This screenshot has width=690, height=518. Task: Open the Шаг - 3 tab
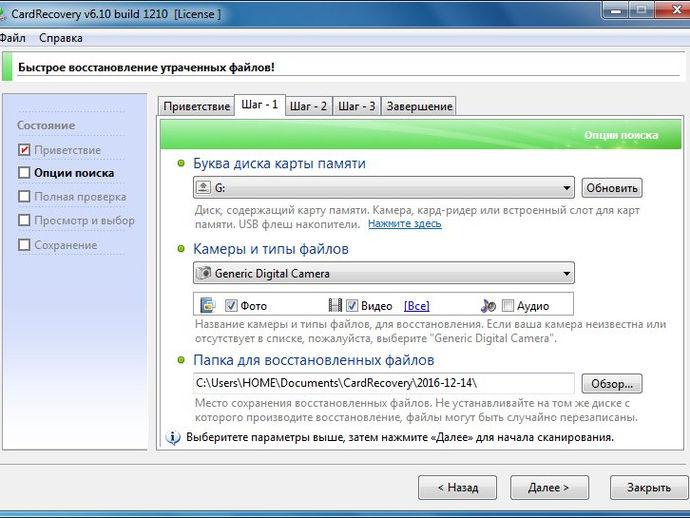[x=357, y=106]
